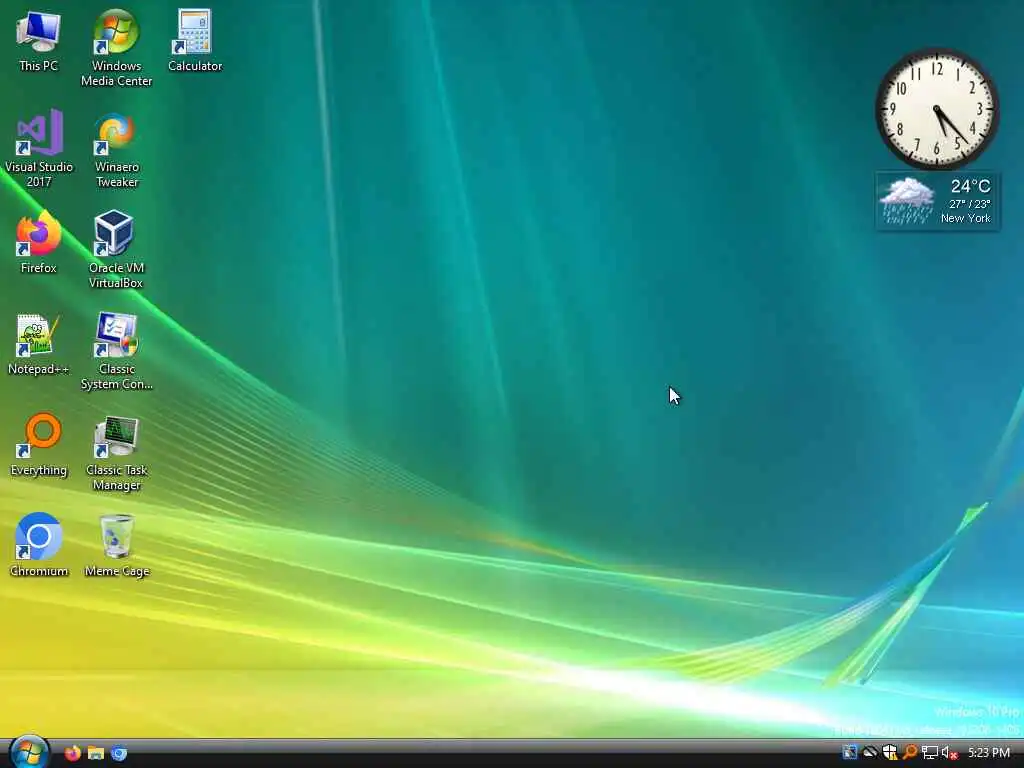Click the 5:23 PM taskbar clock
This screenshot has width=1024, height=768.
989,752
